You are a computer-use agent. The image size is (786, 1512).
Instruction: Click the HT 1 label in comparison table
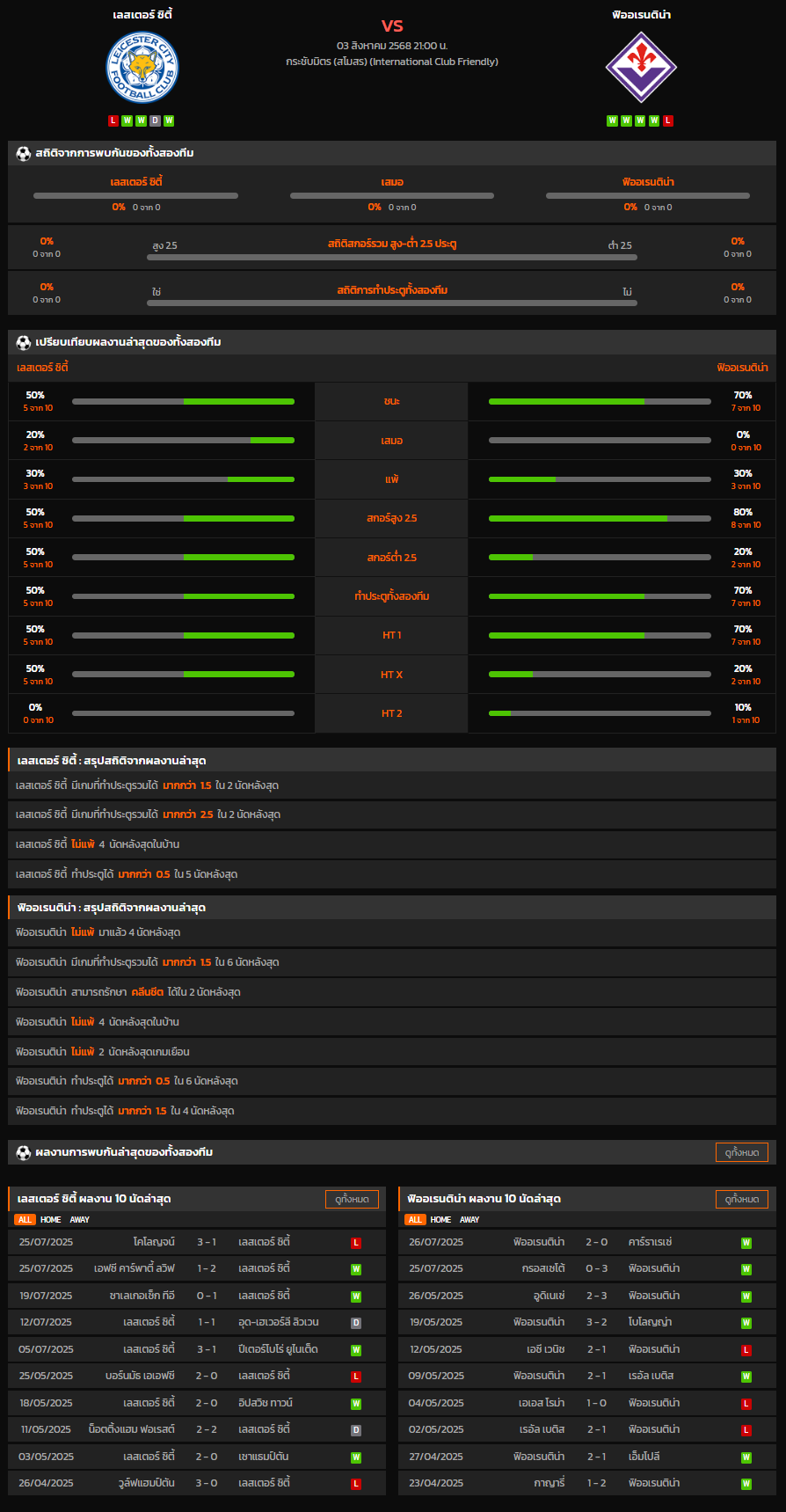pos(392,635)
